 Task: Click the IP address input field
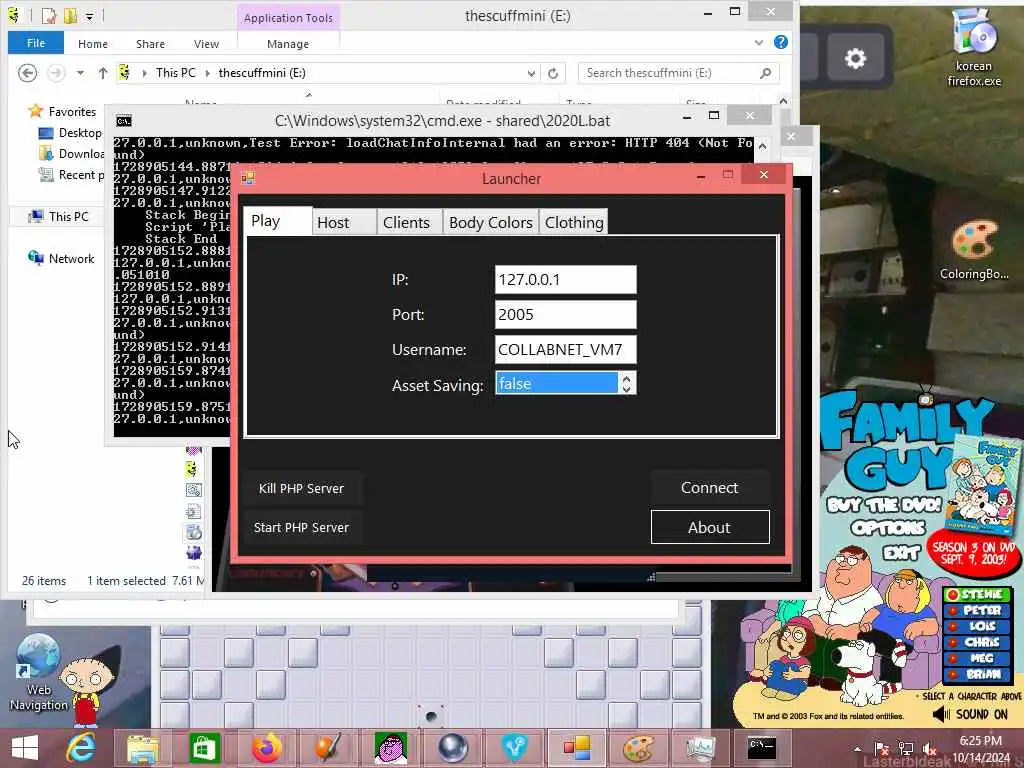pyautogui.click(x=565, y=280)
